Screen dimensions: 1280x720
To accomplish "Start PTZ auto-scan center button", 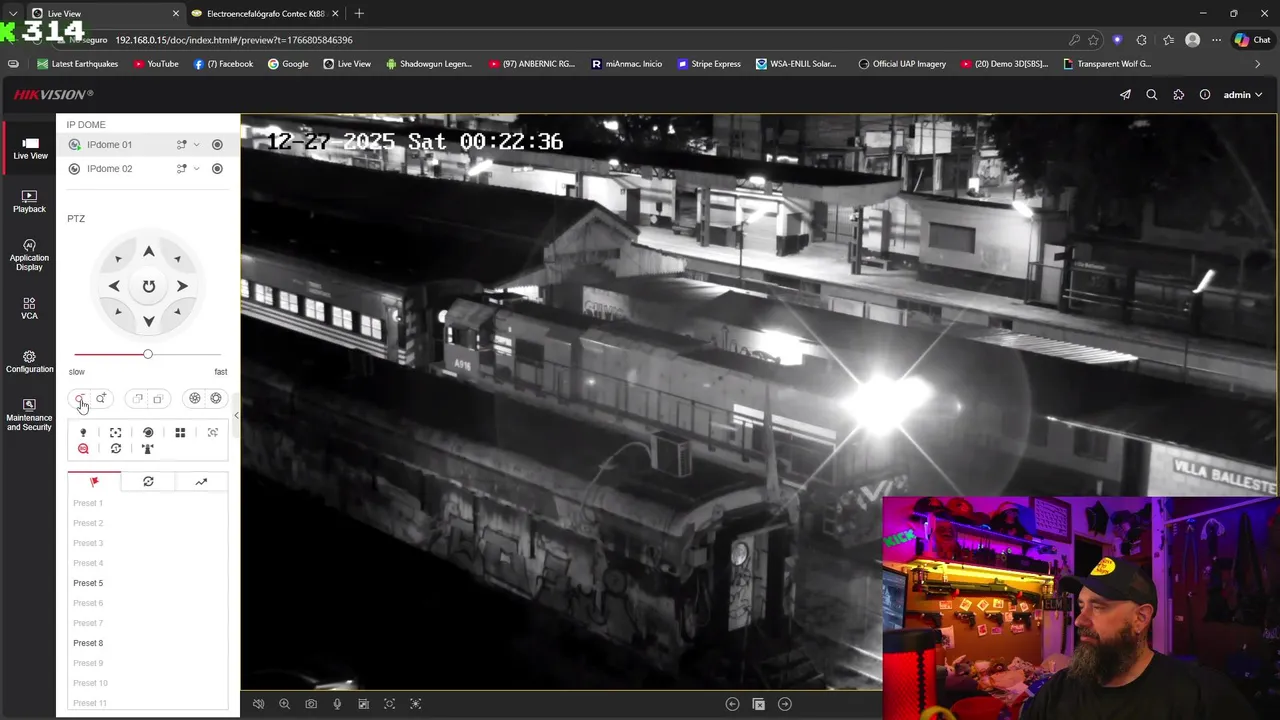I will [x=148, y=286].
